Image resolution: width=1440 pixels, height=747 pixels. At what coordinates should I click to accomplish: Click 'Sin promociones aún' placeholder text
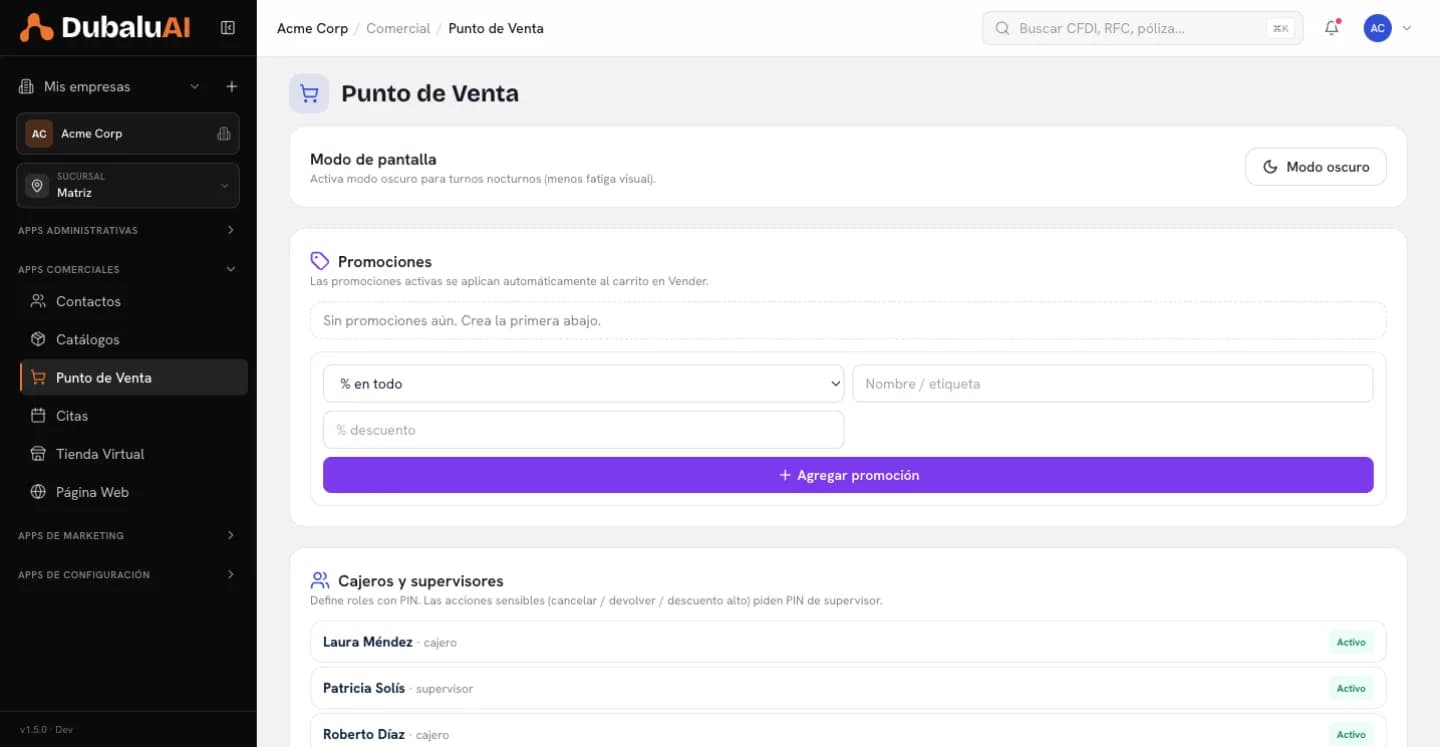coord(461,321)
